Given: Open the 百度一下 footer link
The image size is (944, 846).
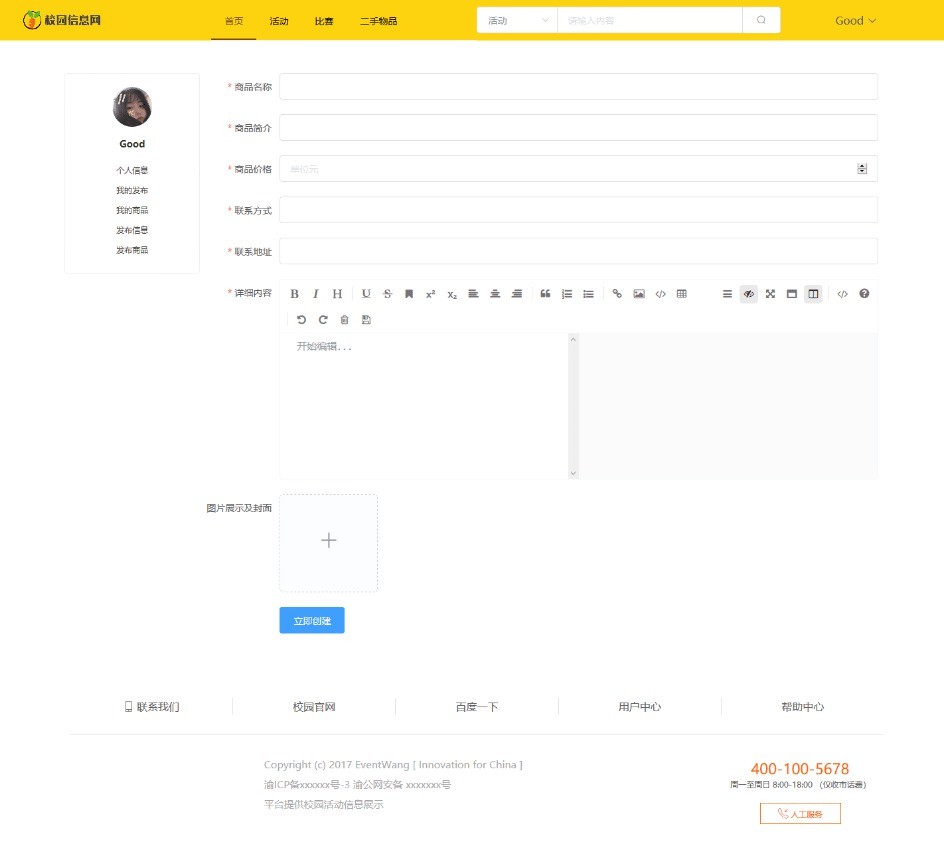Looking at the screenshot, I should coord(477,706).
